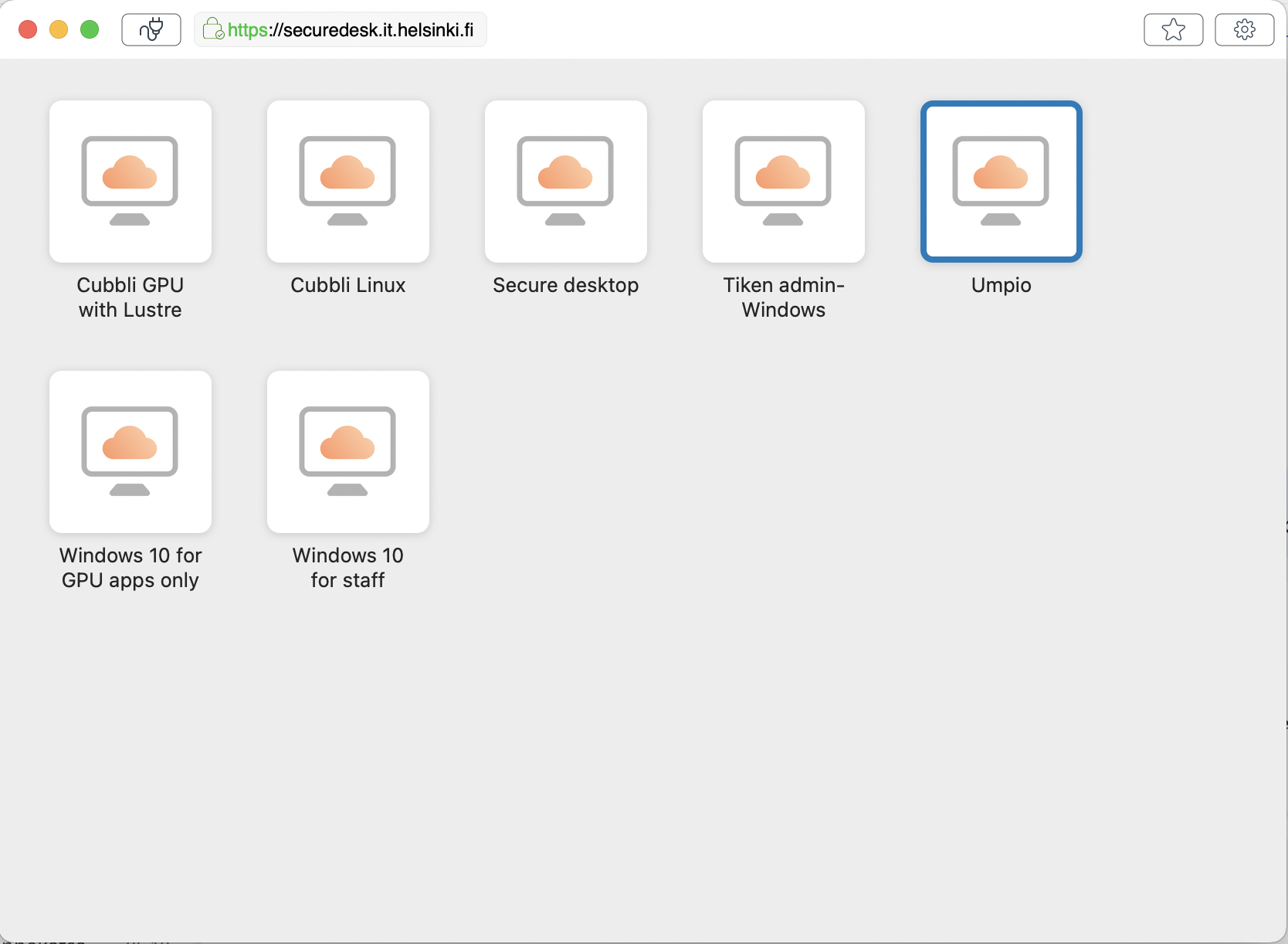Click the plug connection button in toolbar
The width and height of the screenshot is (1288, 944).
151,30
